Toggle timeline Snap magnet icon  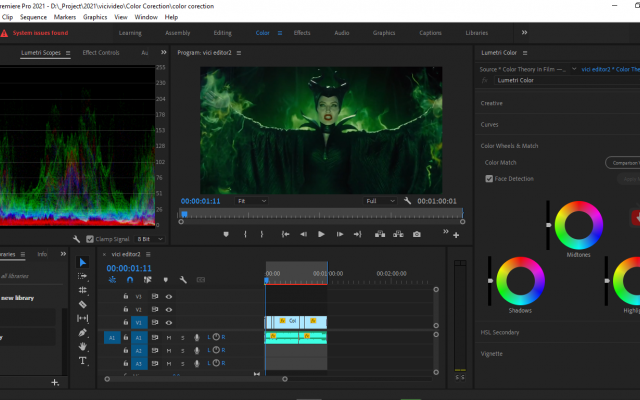click(130, 280)
